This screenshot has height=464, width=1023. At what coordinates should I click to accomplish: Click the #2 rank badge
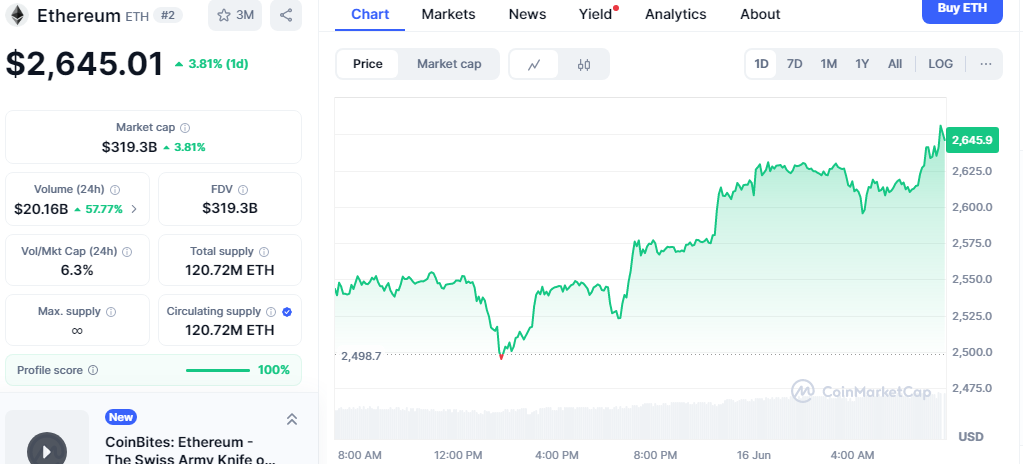168,15
